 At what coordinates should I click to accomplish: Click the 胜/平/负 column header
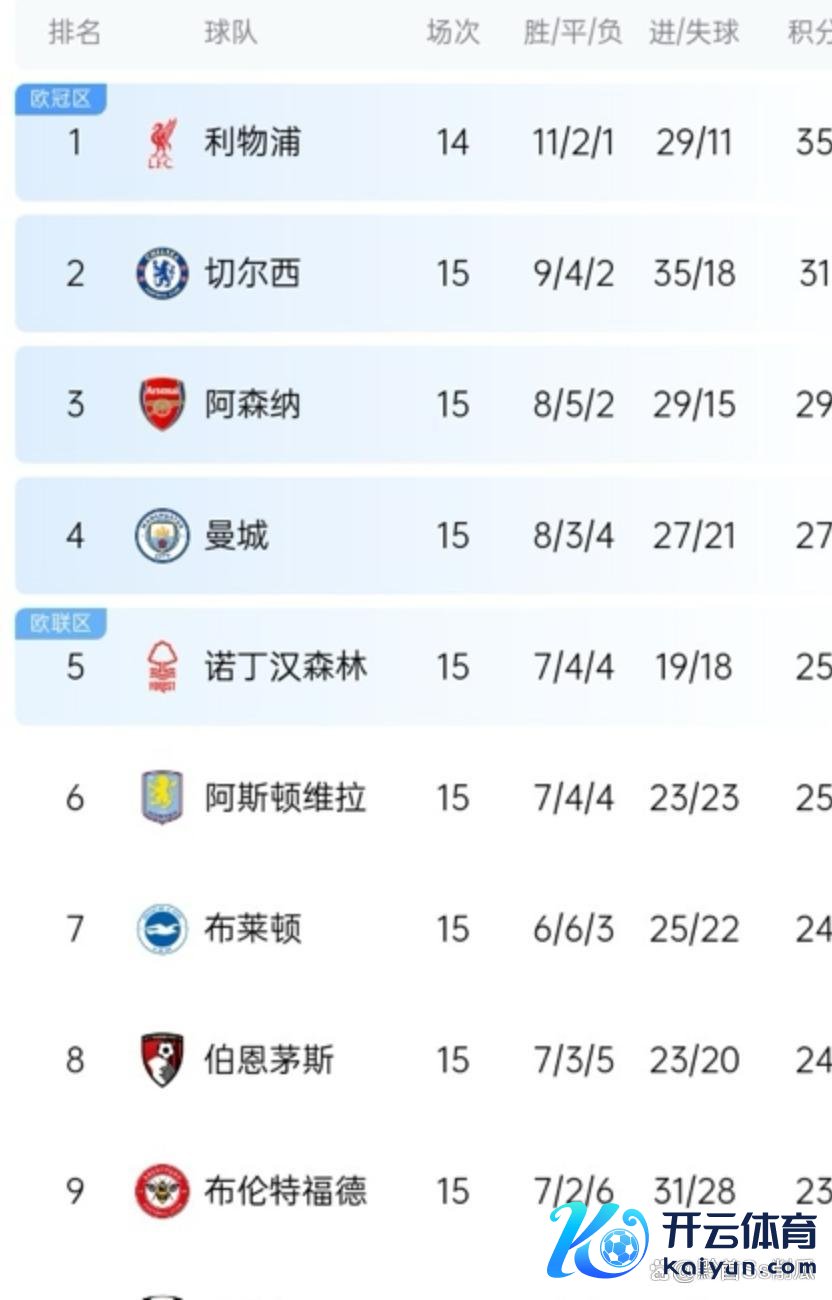coord(573,32)
